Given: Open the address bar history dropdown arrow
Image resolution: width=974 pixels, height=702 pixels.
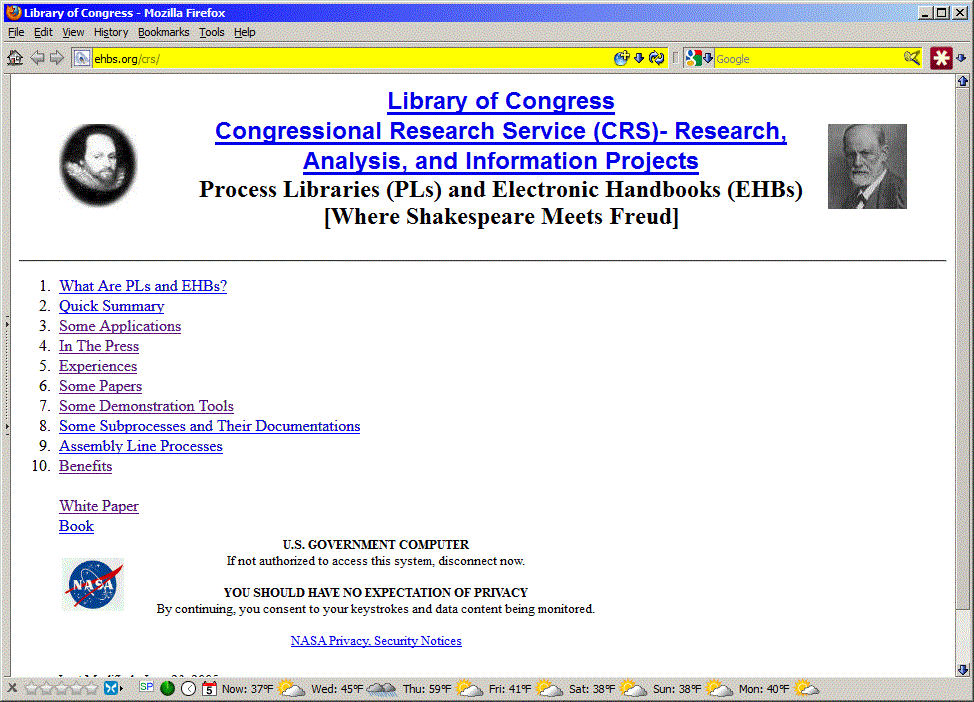Looking at the screenshot, I should (x=639, y=58).
